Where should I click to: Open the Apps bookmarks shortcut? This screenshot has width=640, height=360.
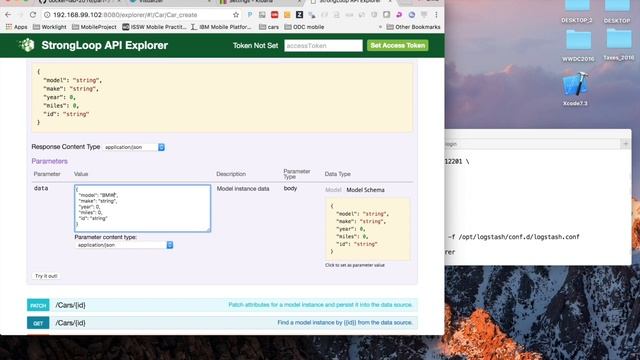click(x=17, y=27)
